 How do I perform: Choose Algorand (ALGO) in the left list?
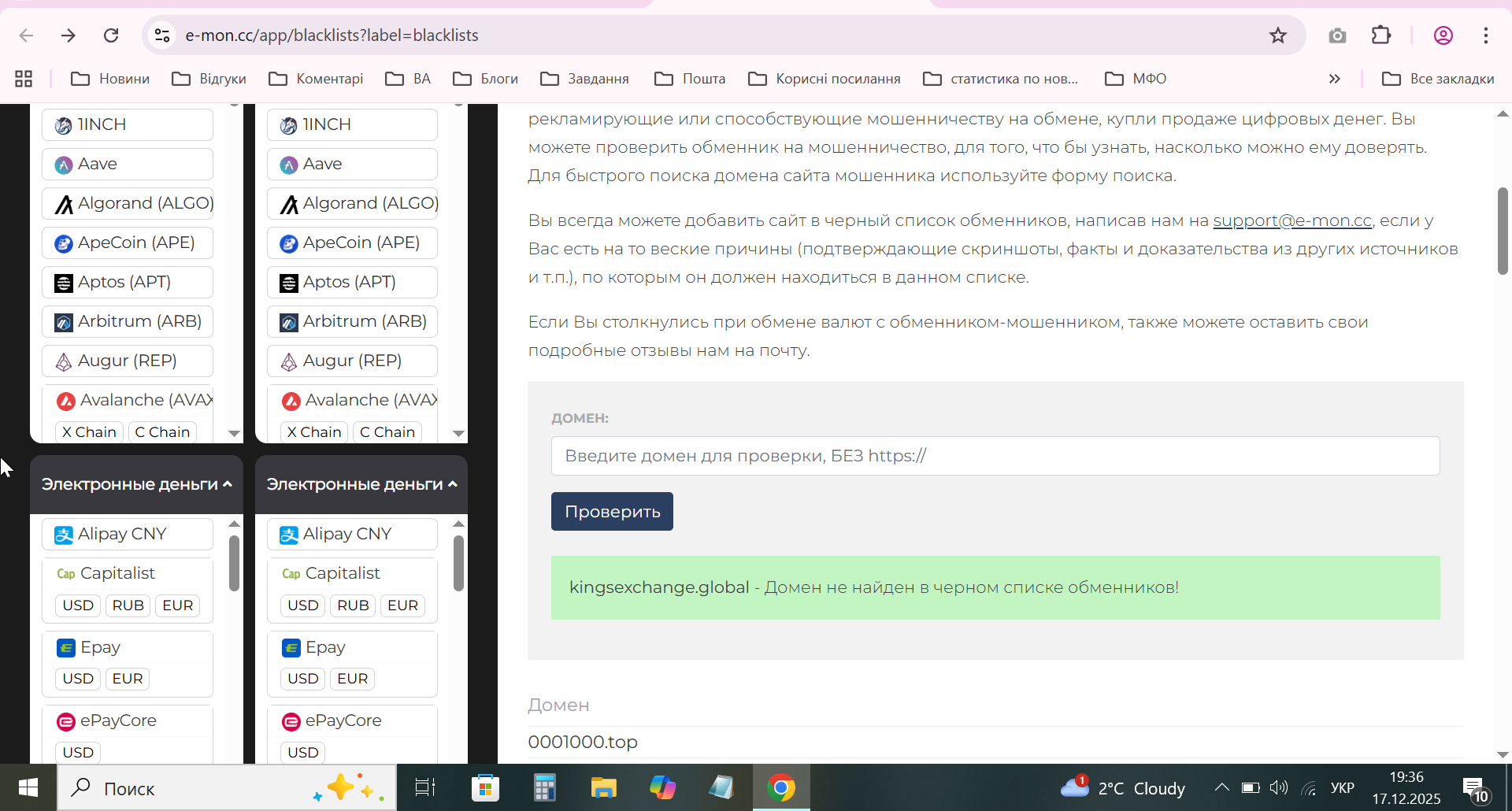(x=128, y=203)
